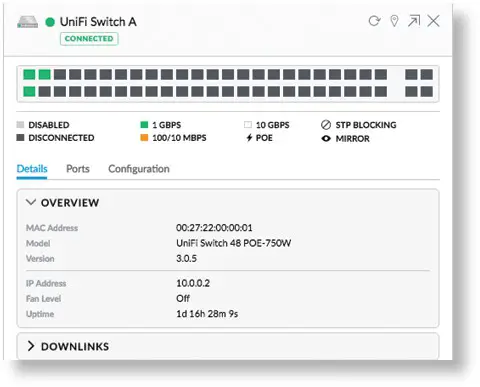The image size is (480, 387).
Task: Click the Disconnected dark gray legend swatch
Action: click(20, 137)
